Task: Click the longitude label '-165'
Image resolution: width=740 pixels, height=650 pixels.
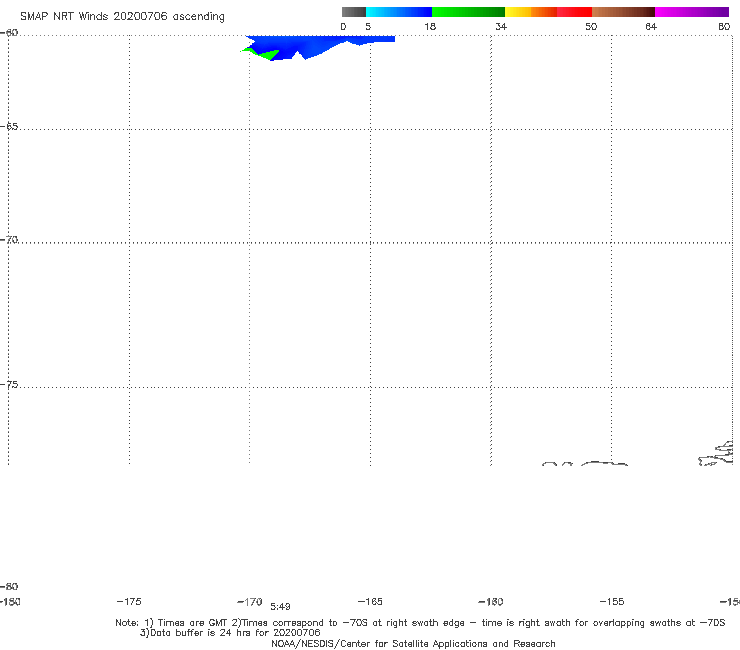Action: 370,601
